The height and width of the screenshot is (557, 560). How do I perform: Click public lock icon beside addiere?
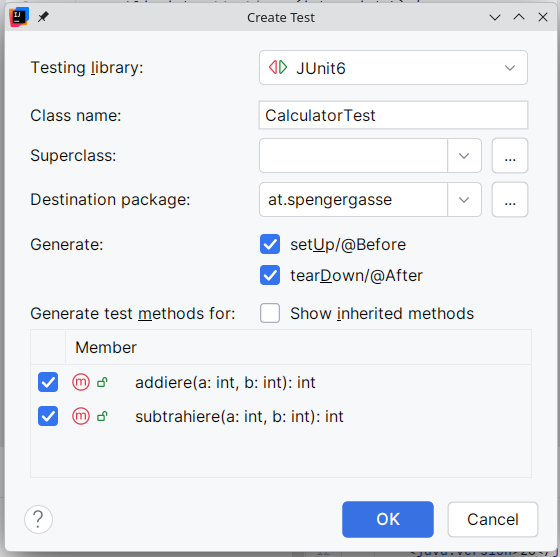click(x=102, y=382)
